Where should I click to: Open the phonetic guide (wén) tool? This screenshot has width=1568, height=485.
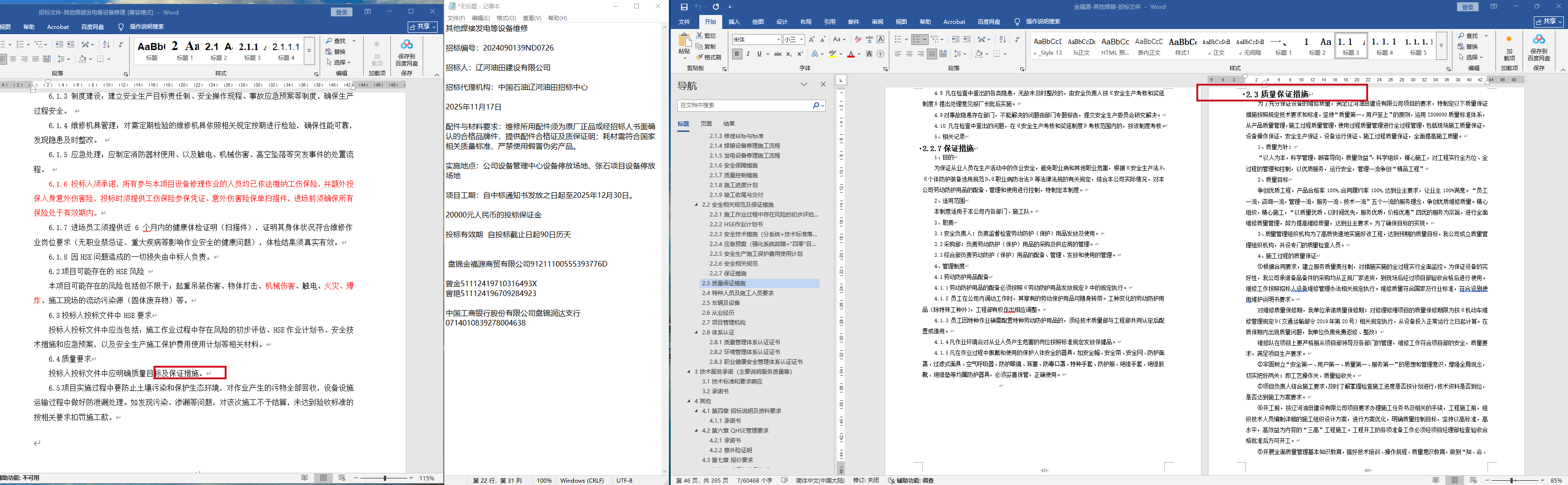869,40
